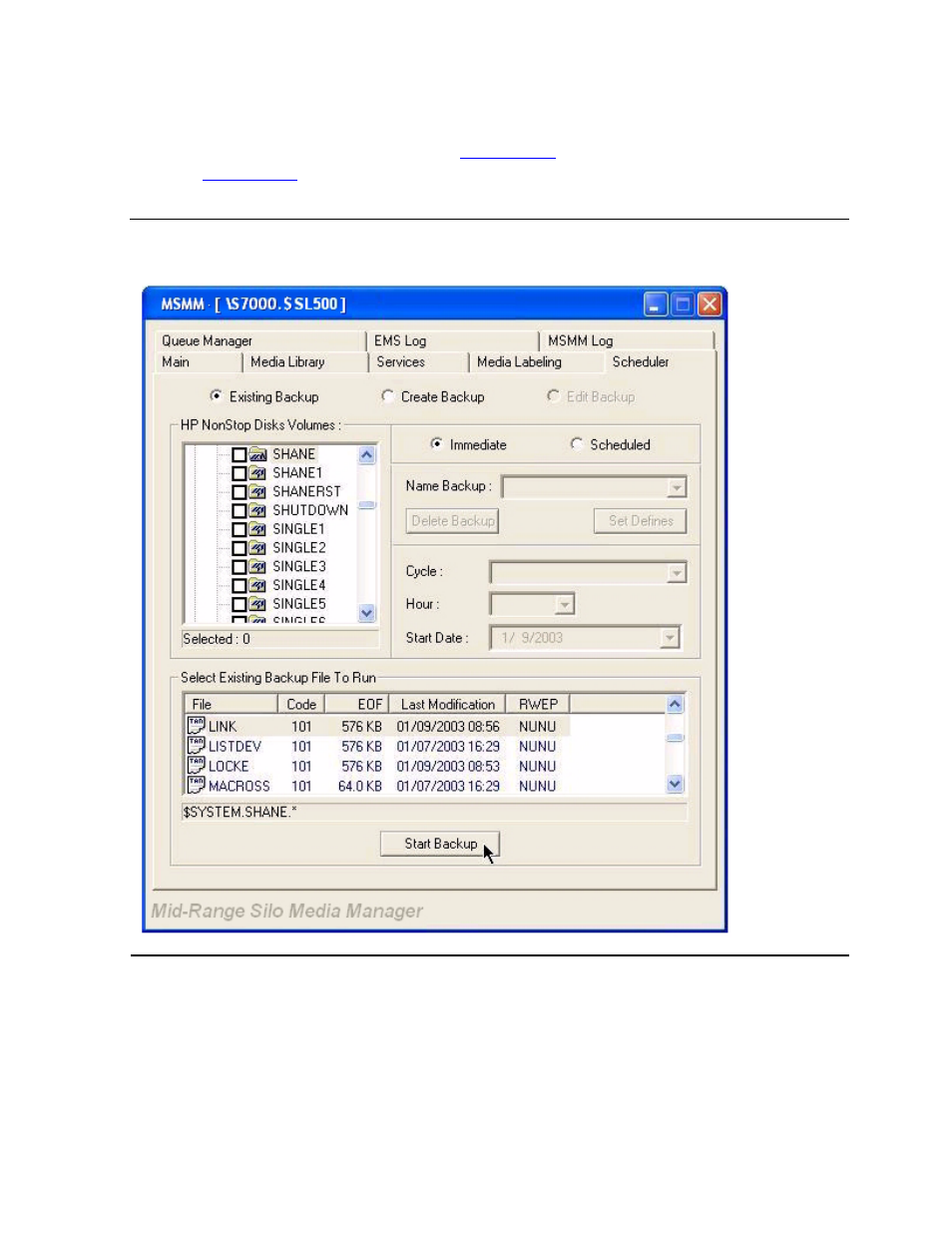Screen dimensions: 952x1233
Task: Sort by the Last Modification column header
Action: 447,704
